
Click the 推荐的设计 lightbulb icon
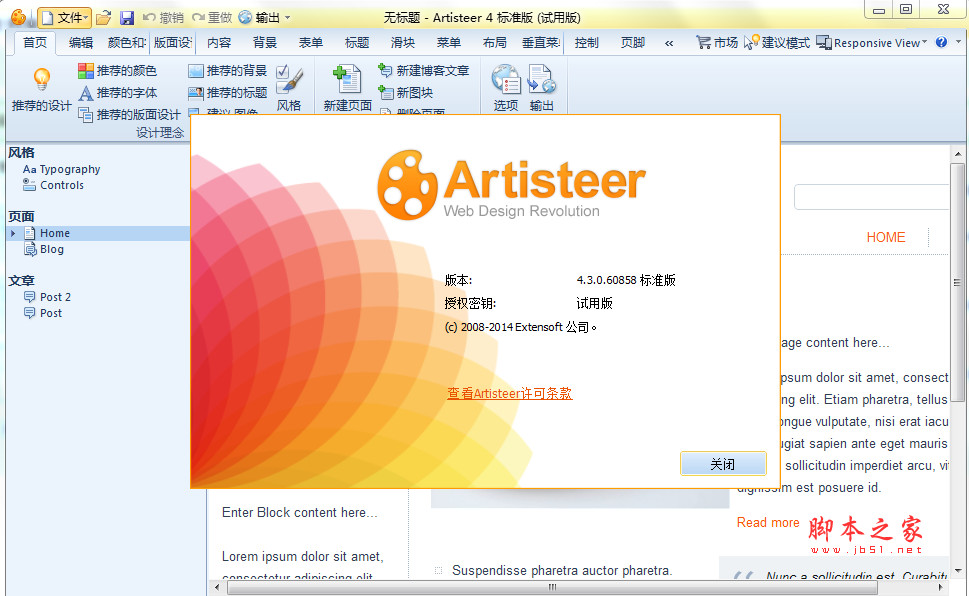coord(41,80)
